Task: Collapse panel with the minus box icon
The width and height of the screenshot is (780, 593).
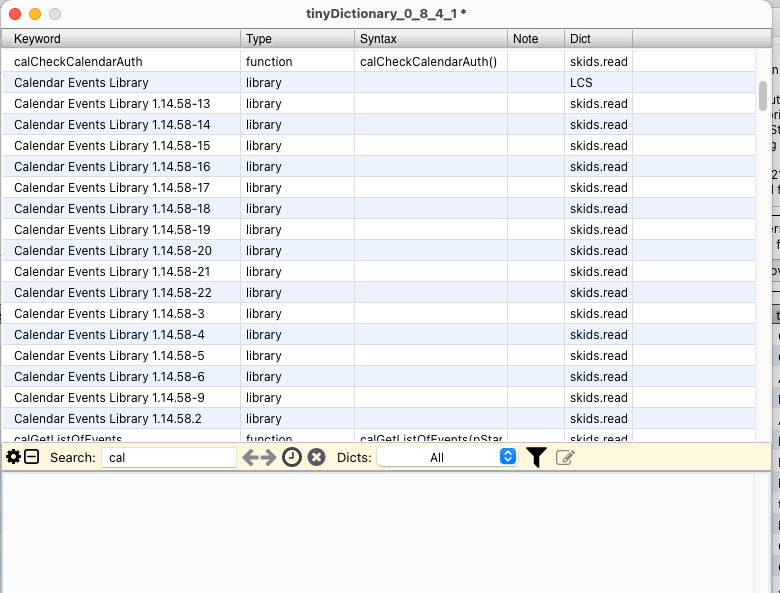Action: 32,457
